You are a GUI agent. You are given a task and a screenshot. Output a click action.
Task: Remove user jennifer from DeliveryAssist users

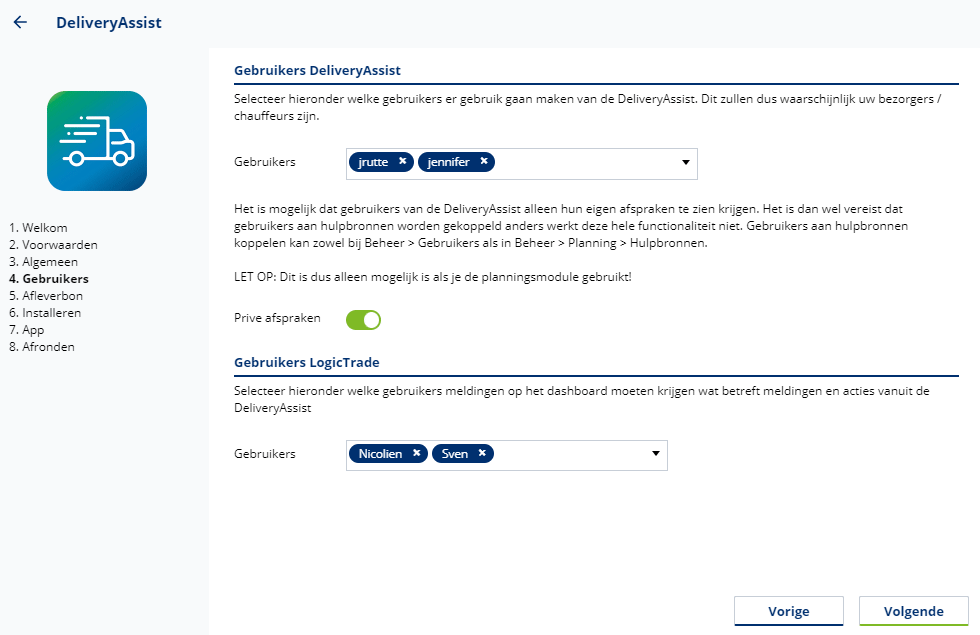pyautogui.click(x=484, y=161)
